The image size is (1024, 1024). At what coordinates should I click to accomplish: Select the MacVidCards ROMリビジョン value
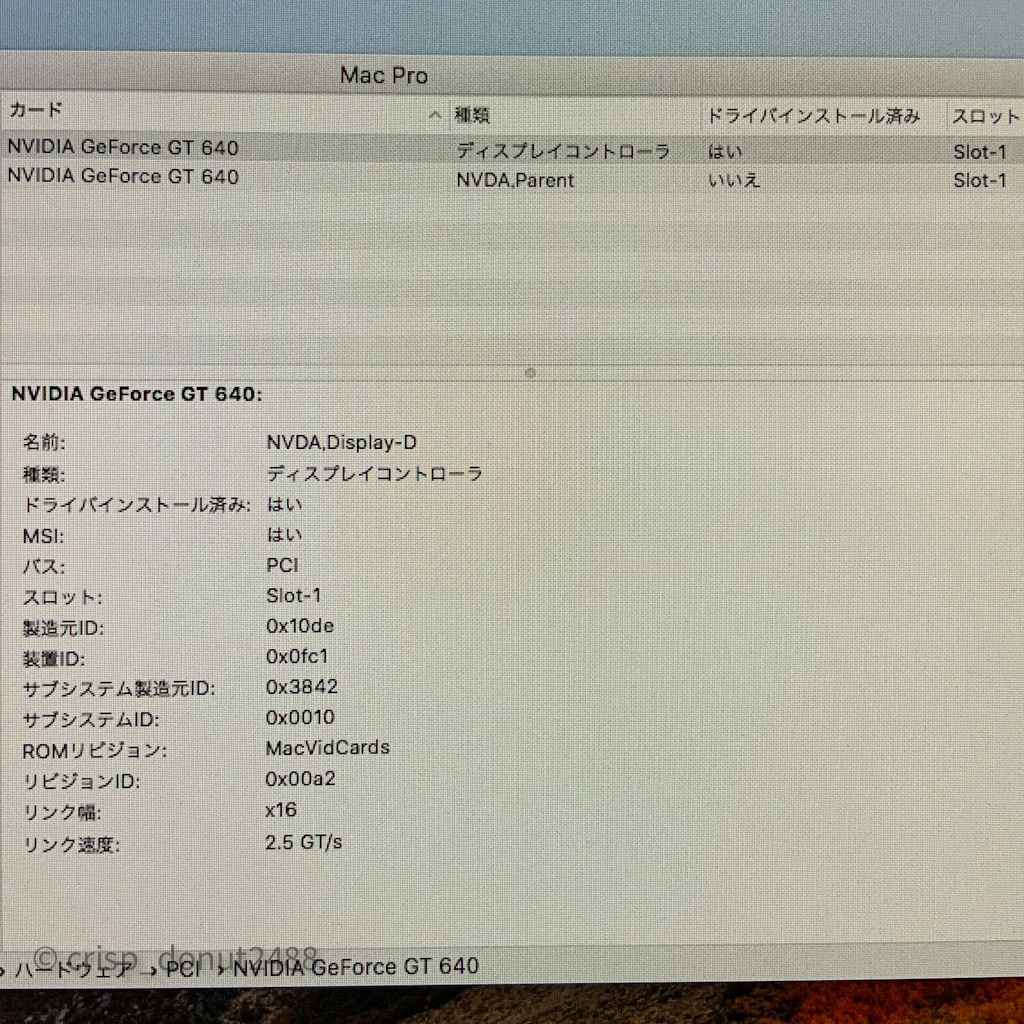pyautogui.click(x=326, y=747)
